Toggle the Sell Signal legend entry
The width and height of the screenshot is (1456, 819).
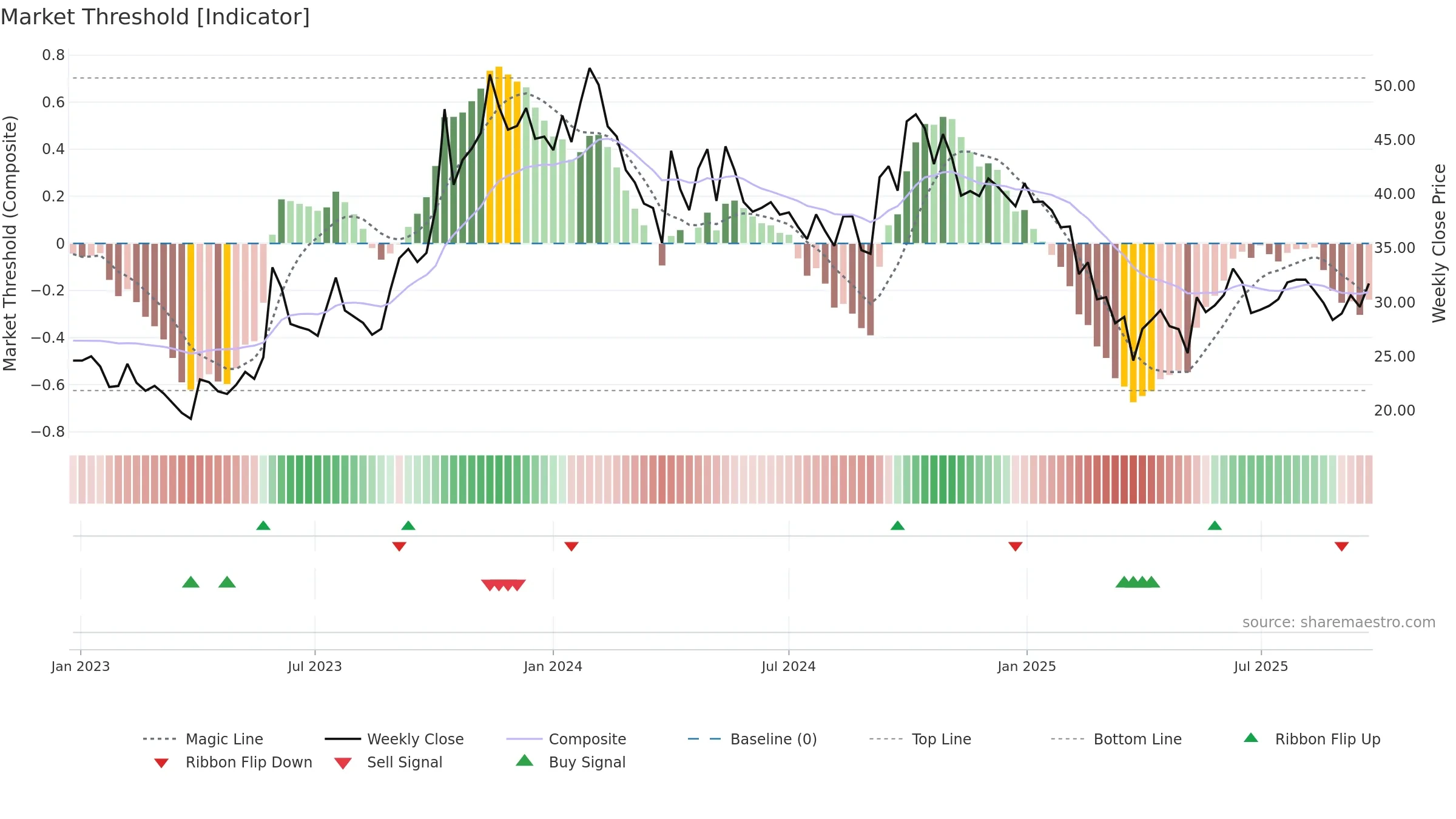(x=388, y=762)
